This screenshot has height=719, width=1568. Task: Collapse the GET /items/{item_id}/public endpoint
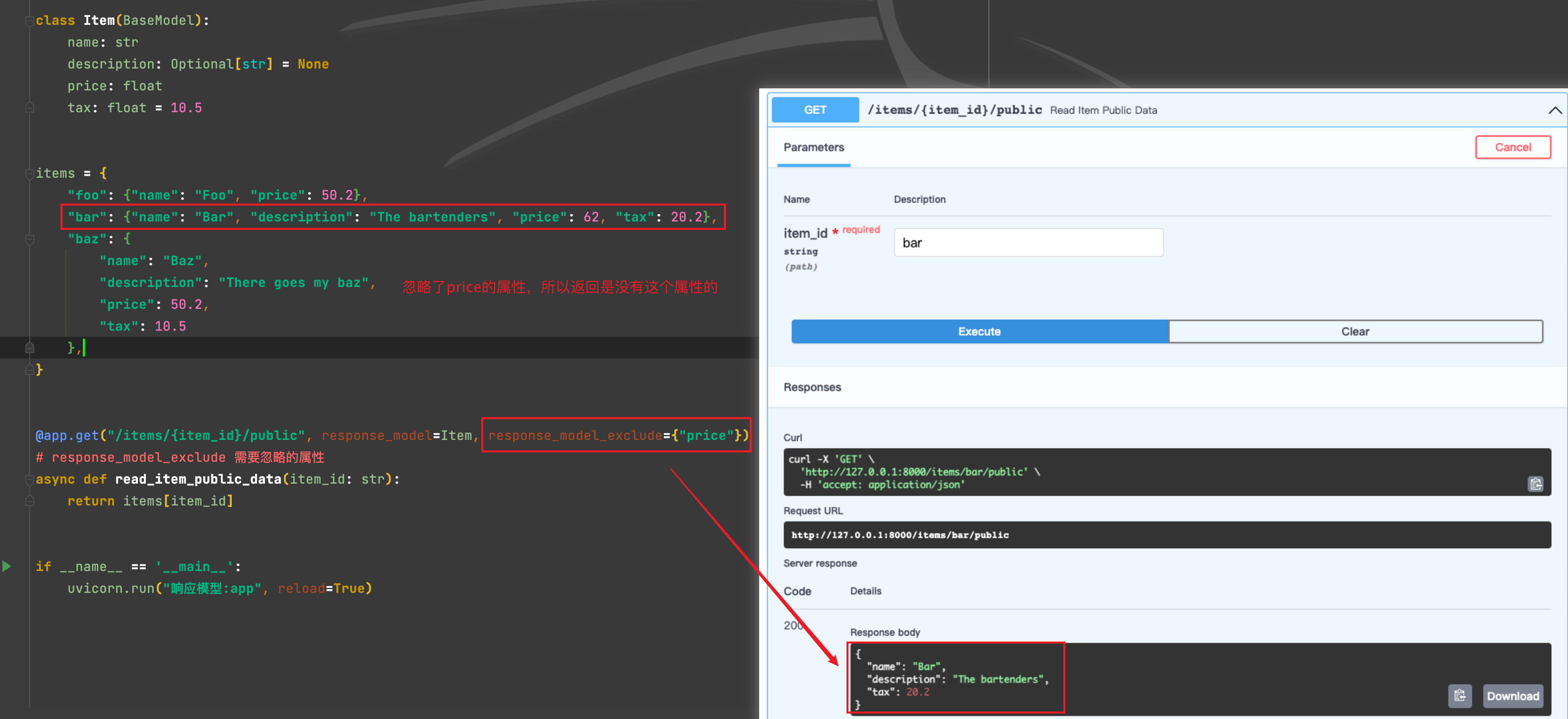point(1555,110)
